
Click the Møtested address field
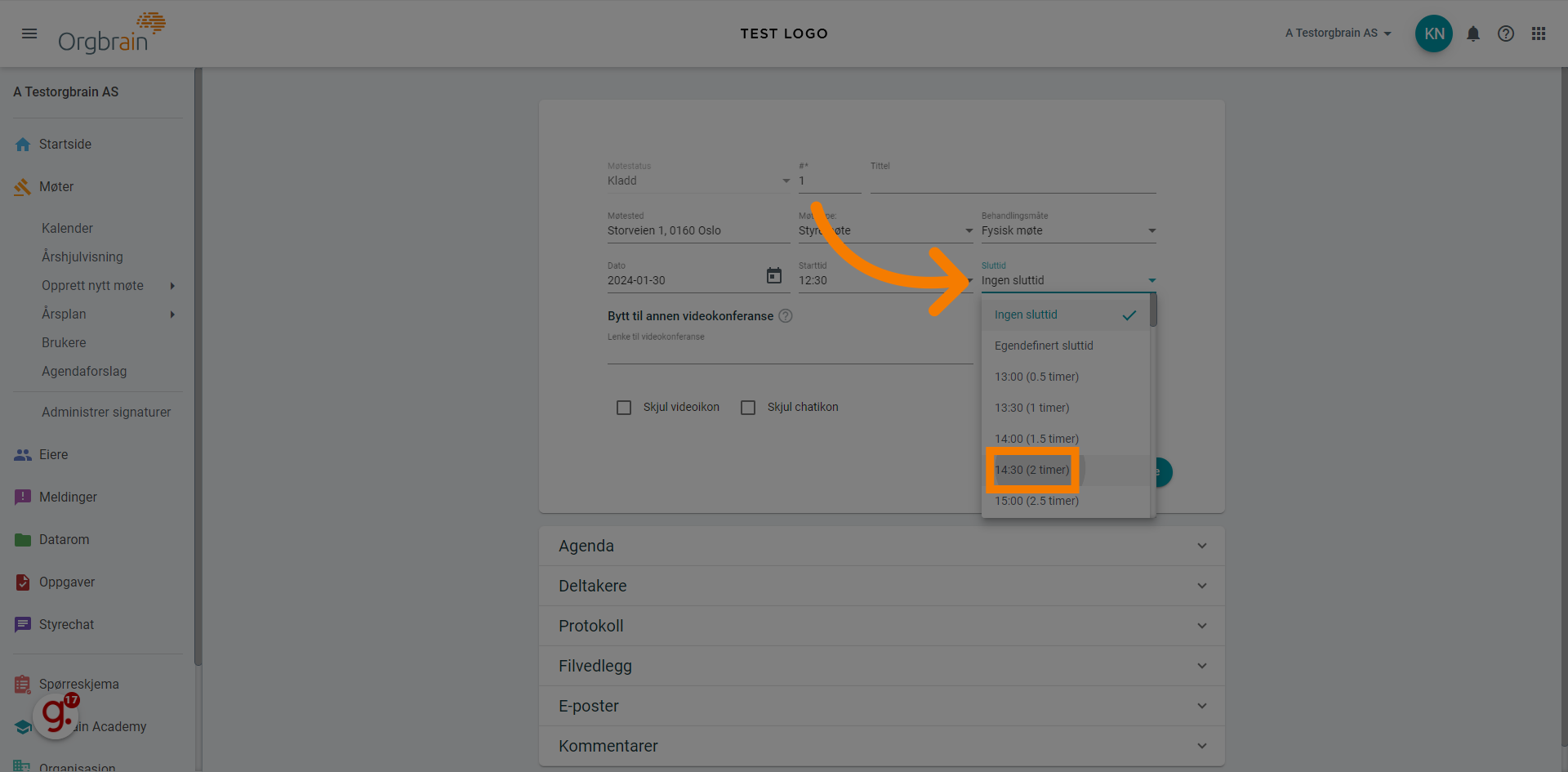[699, 230]
